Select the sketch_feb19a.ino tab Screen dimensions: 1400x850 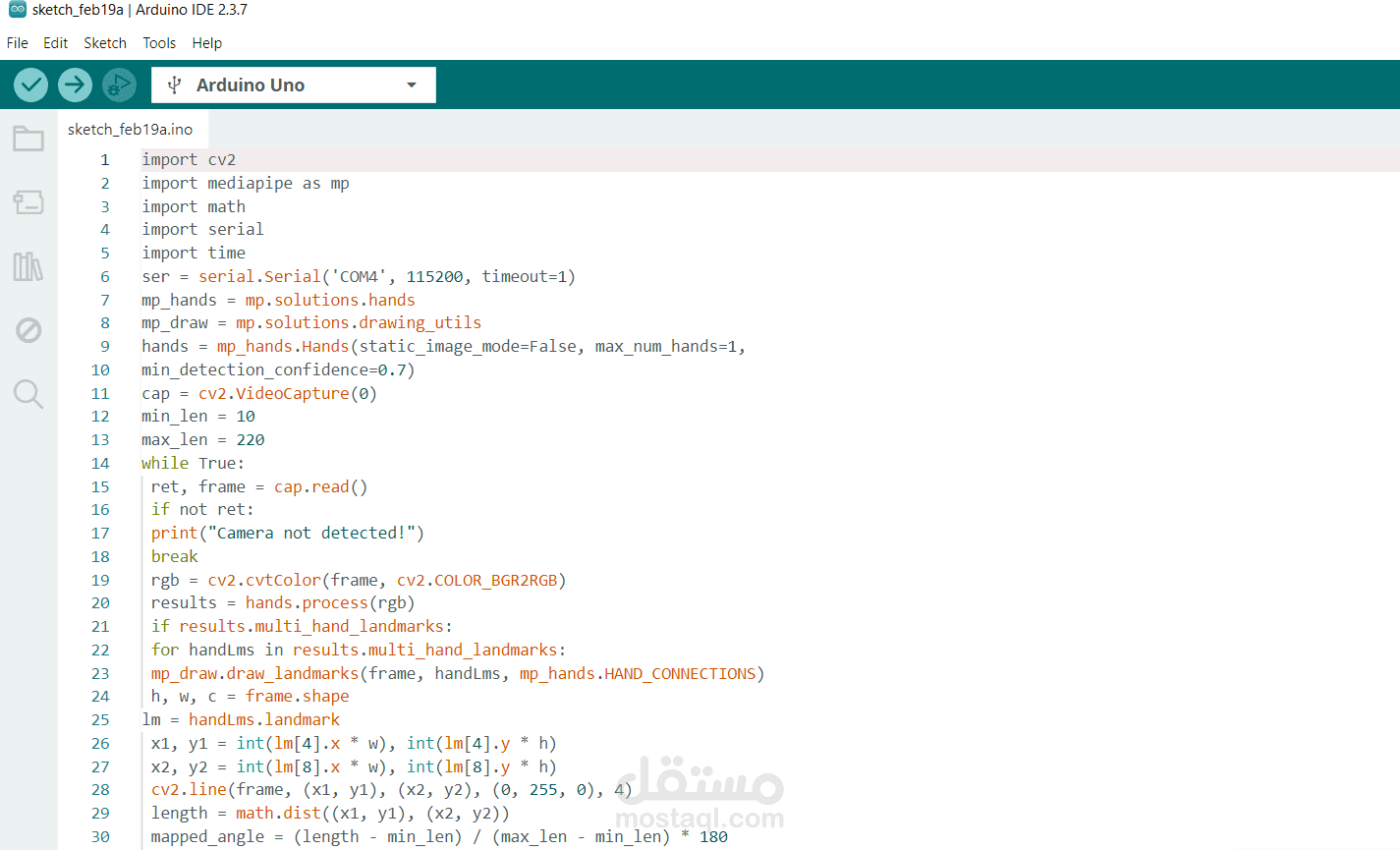click(x=131, y=130)
